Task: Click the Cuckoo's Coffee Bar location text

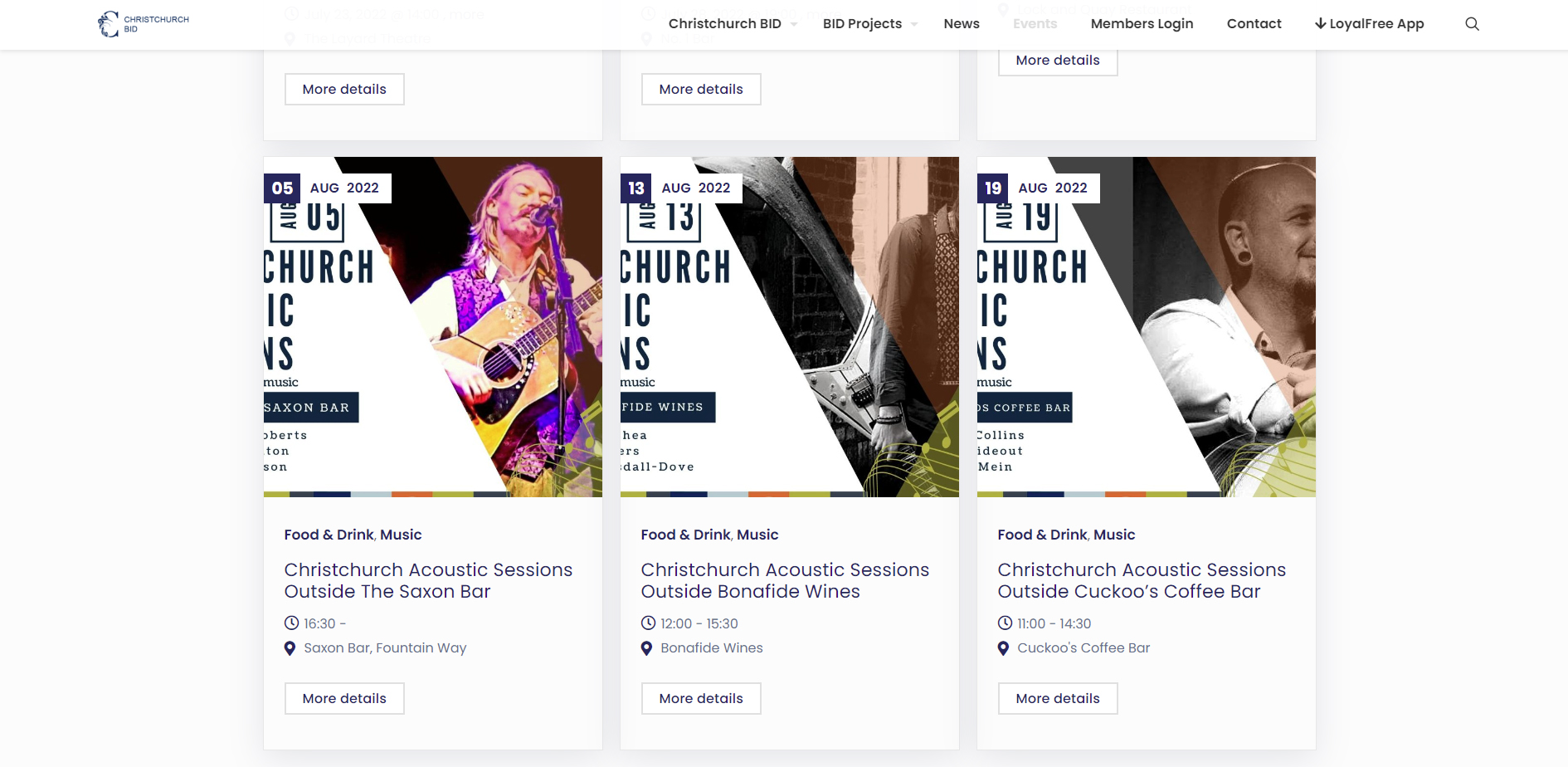Action: point(1083,648)
